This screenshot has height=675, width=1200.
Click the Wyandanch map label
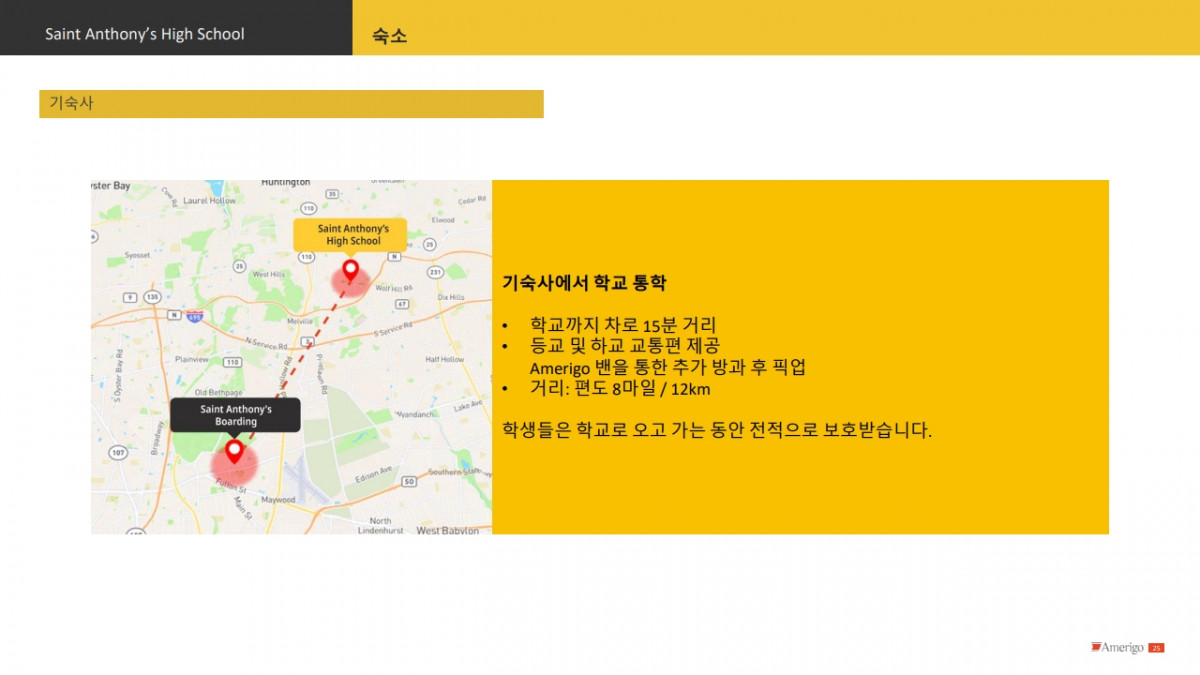[415, 414]
